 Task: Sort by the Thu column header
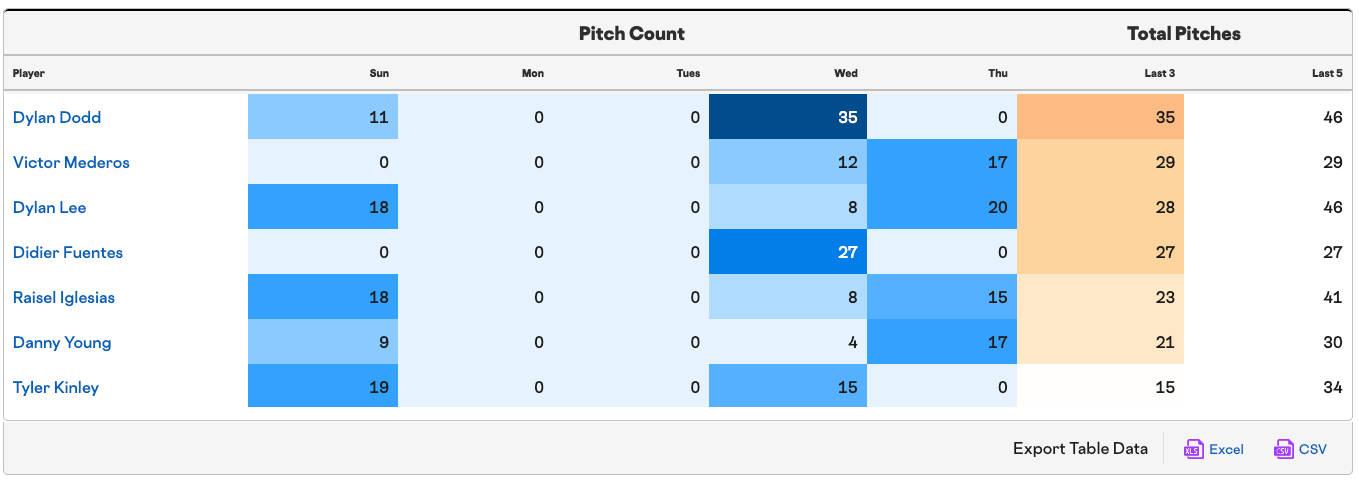(998, 73)
